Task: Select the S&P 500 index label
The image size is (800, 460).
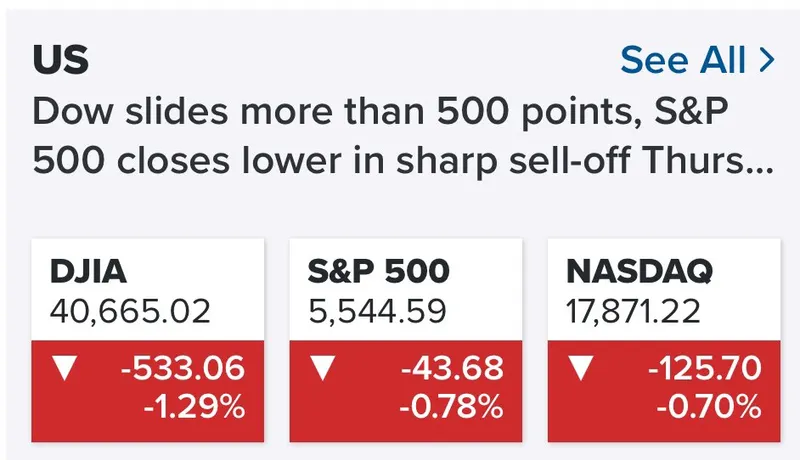Action: [377, 271]
